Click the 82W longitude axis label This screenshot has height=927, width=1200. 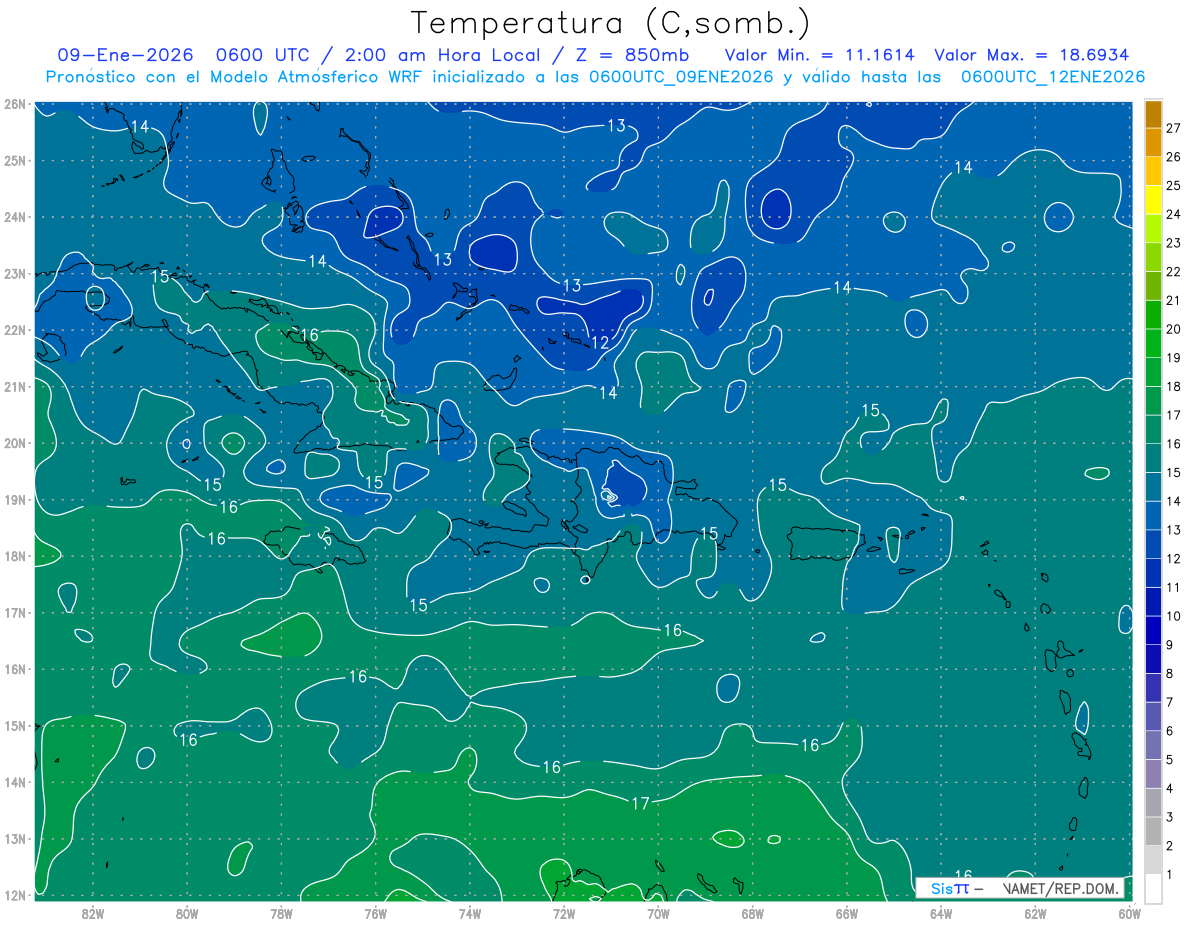point(92,912)
